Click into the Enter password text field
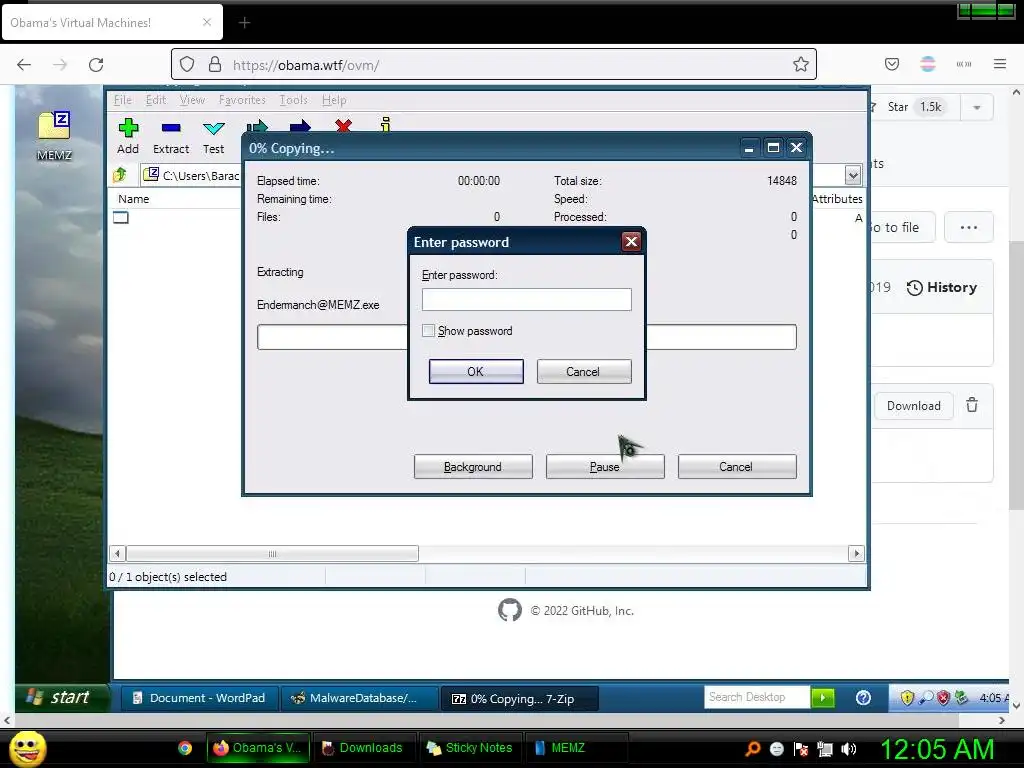This screenshot has height=768, width=1024. (x=526, y=299)
